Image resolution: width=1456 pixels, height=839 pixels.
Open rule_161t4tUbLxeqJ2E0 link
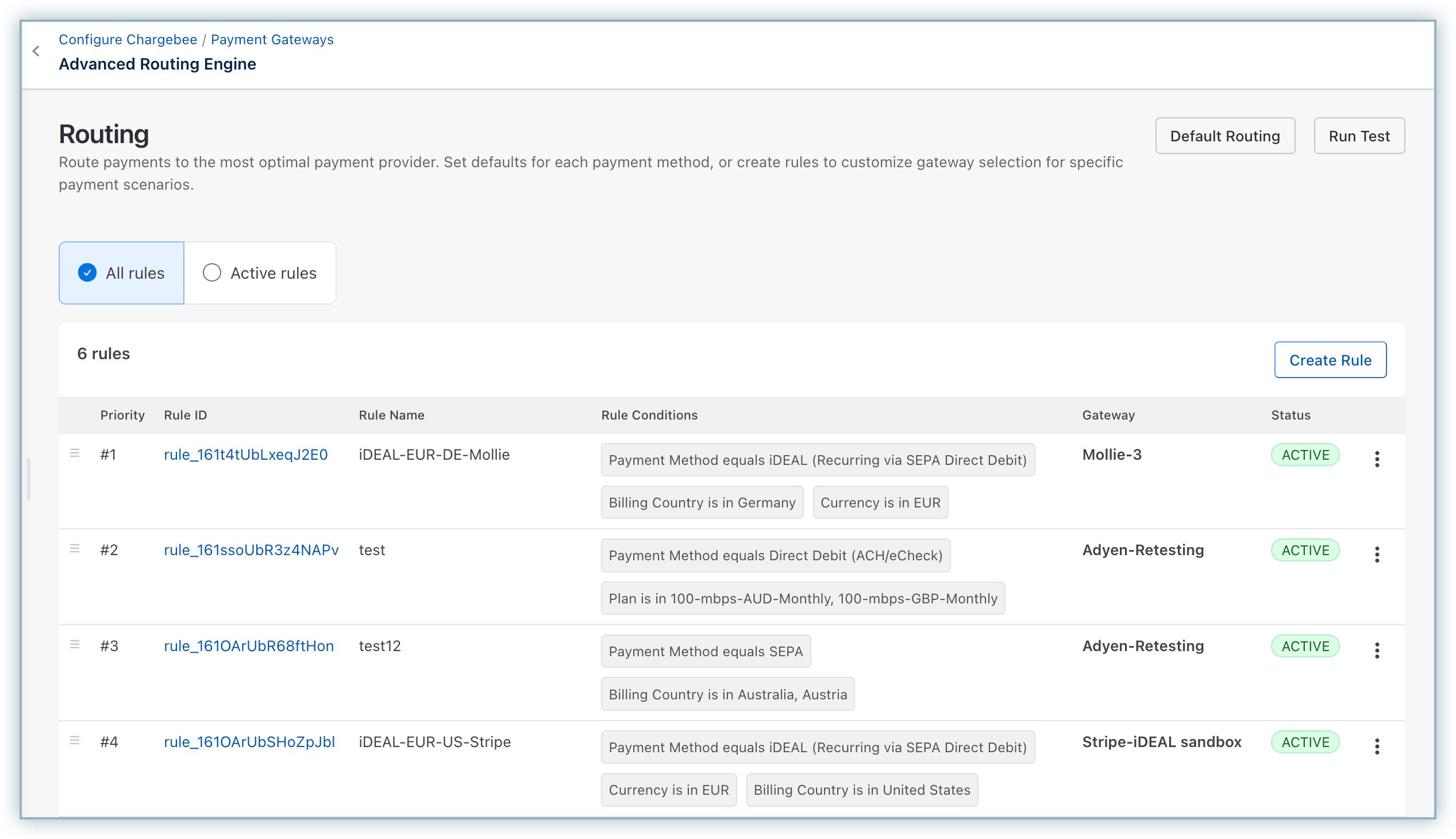pos(245,455)
